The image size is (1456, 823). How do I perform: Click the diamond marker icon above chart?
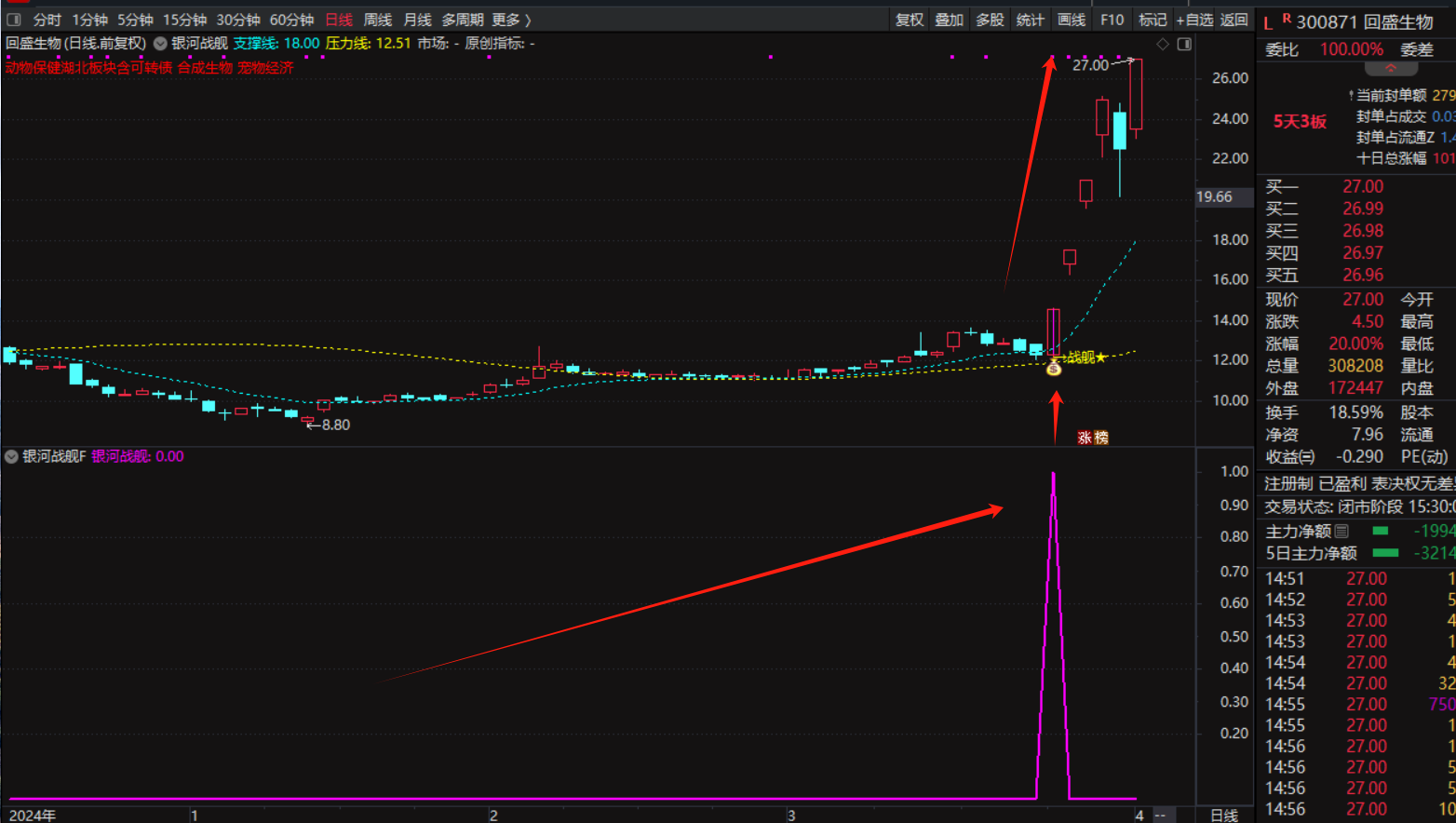point(1162,44)
